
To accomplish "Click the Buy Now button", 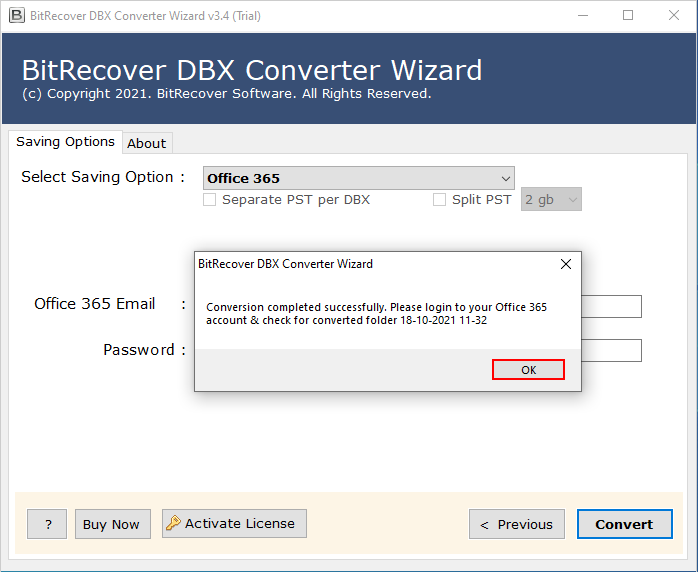I will [x=111, y=524].
